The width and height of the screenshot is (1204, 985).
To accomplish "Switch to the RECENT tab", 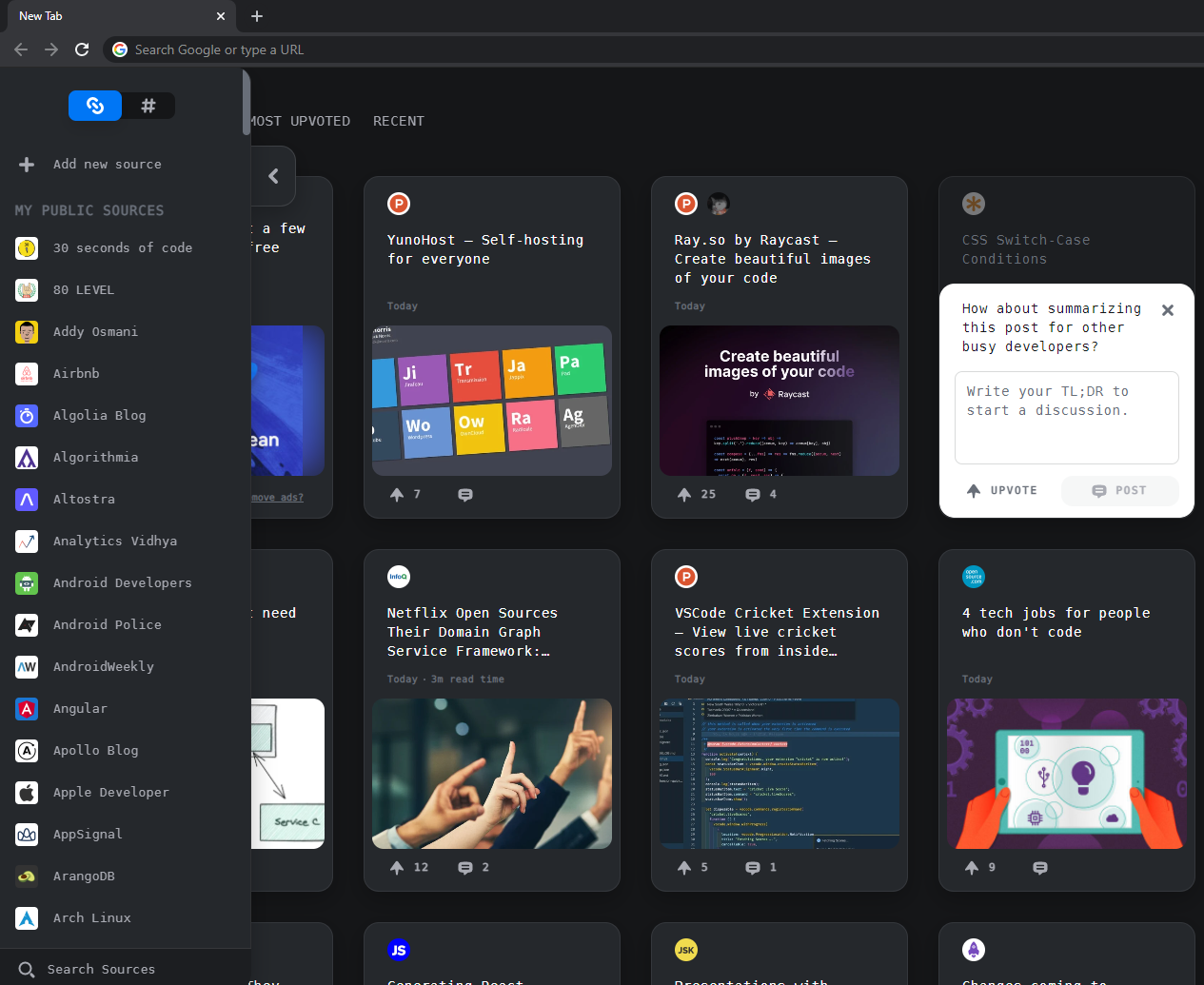I will point(398,121).
